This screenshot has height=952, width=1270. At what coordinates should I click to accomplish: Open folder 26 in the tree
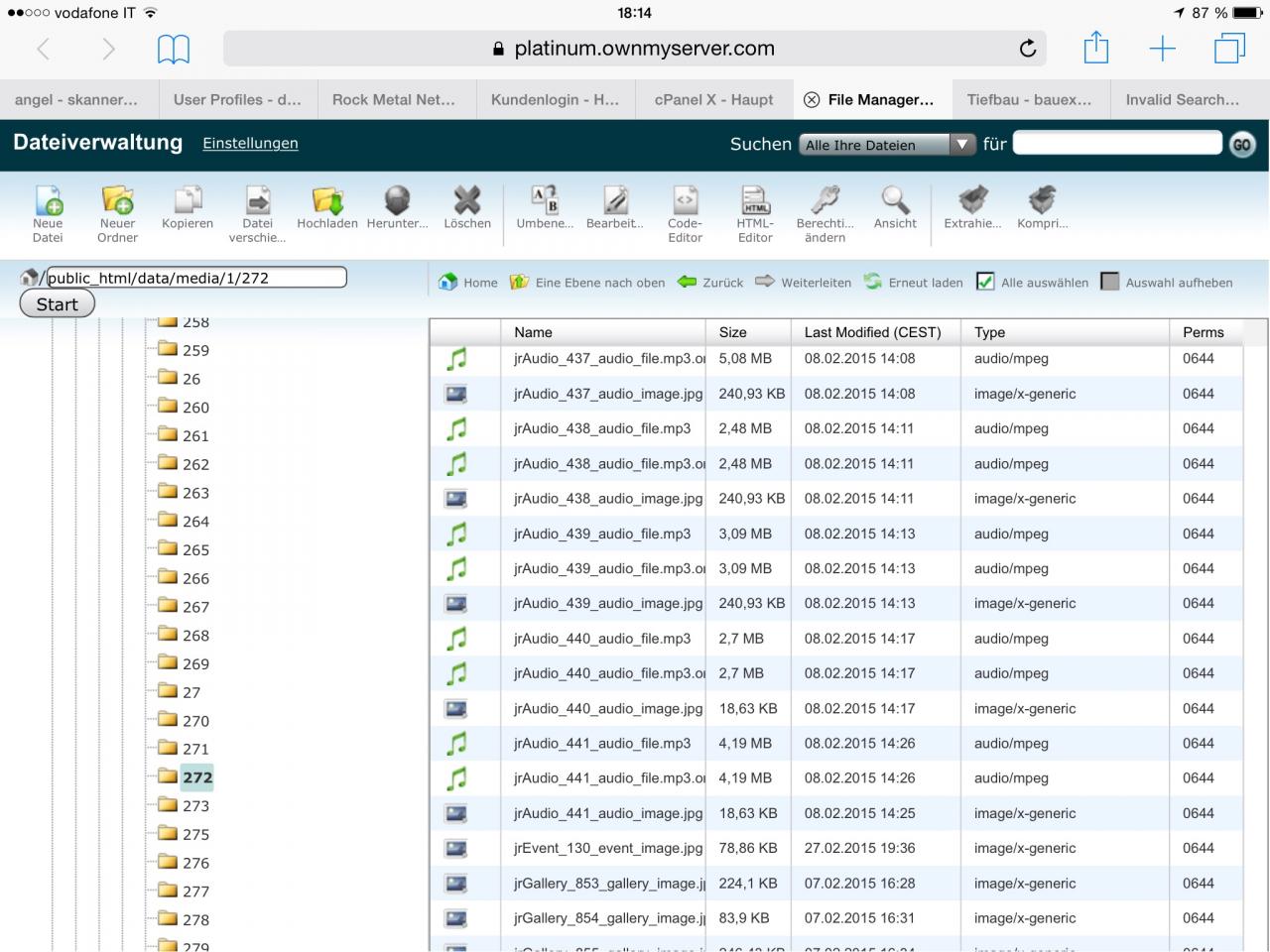click(179, 379)
